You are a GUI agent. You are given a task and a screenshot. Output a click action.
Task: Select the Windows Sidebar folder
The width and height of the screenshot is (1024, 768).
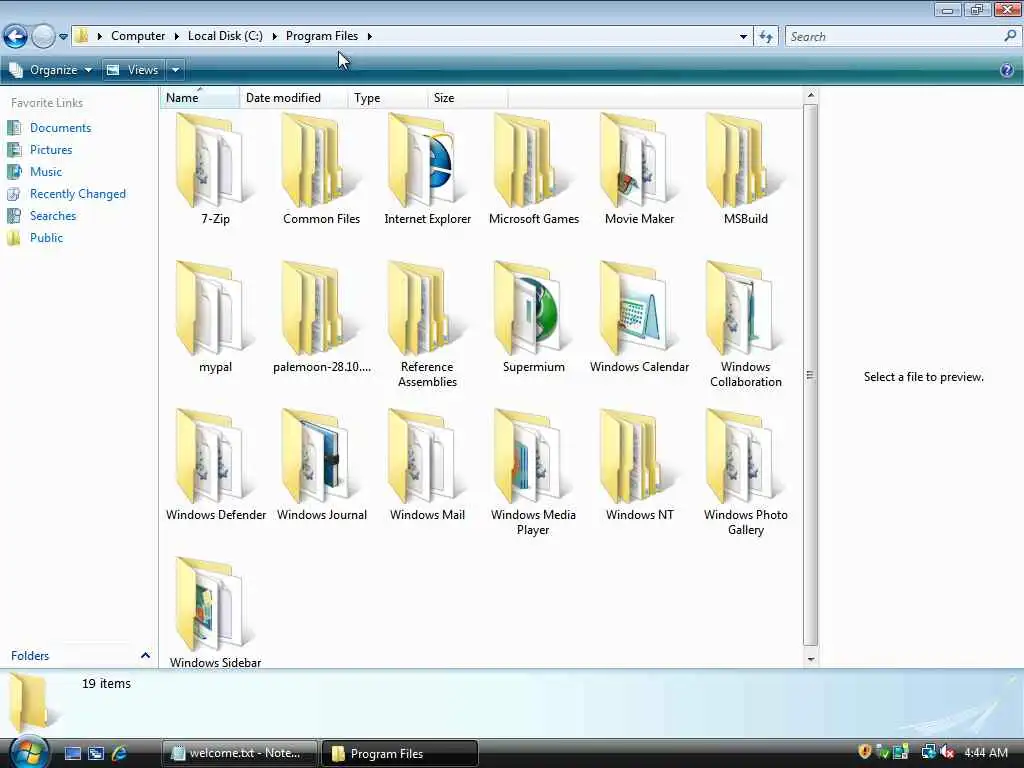point(215,613)
